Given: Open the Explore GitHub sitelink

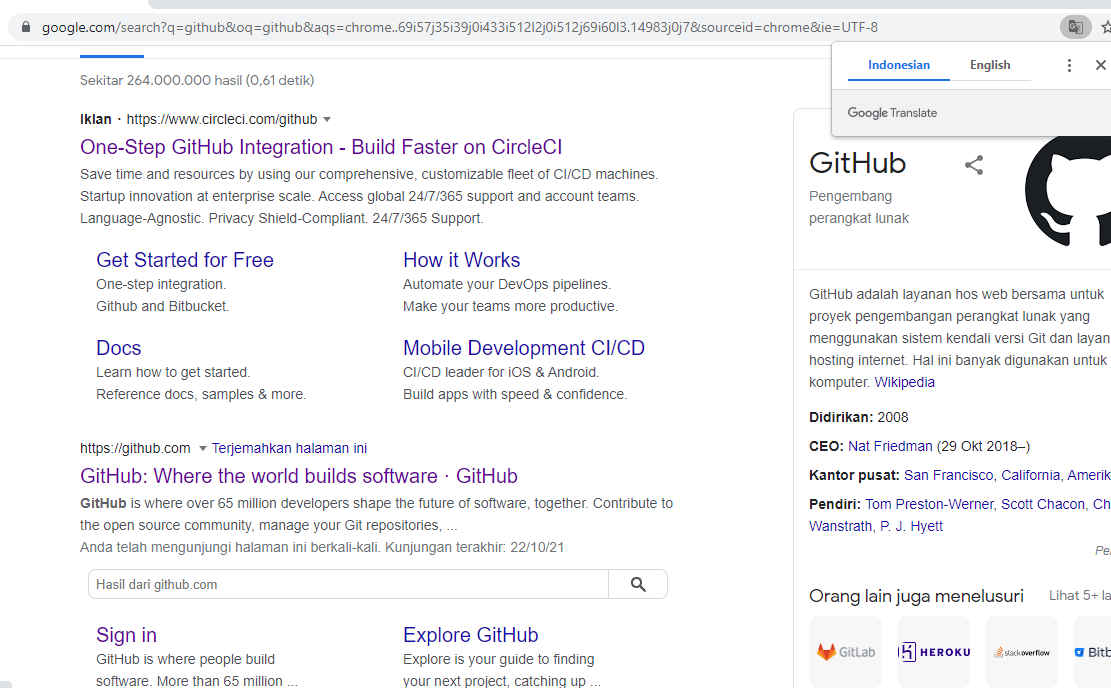Looking at the screenshot, I should click(470, 635).
